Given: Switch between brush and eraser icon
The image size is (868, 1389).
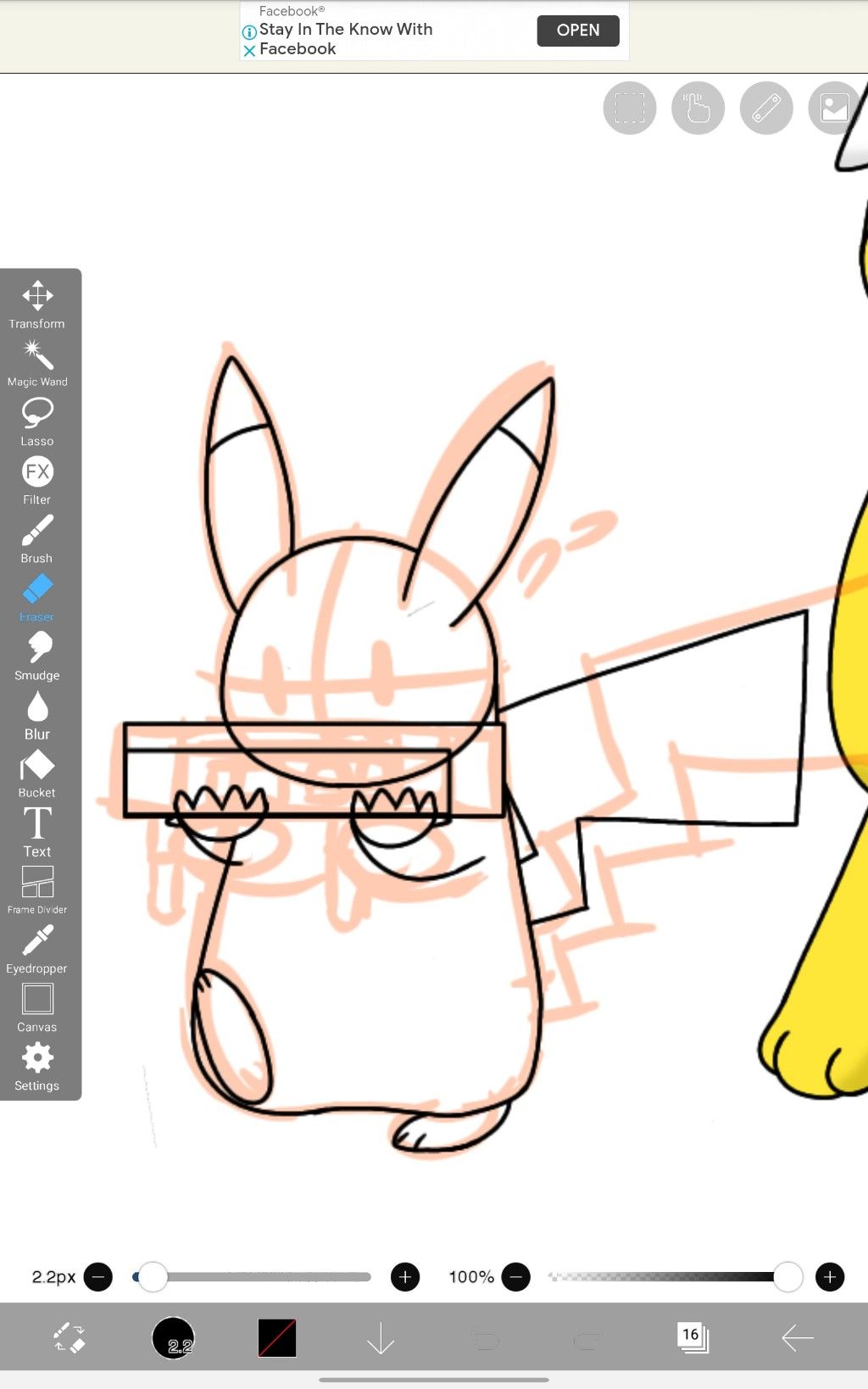Looking at the screenshot, I should [x=70, y=1338].
